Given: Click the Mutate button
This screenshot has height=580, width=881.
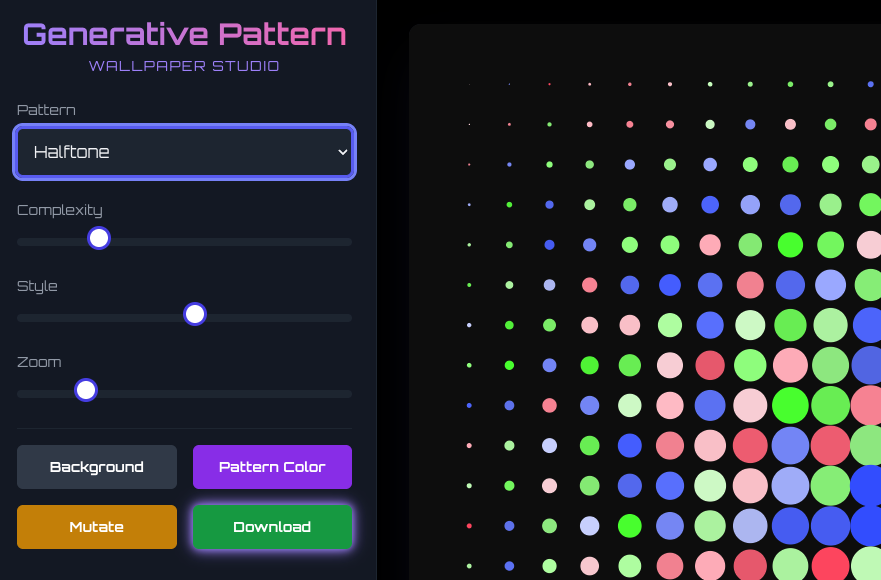Looking at the screenshot, I should 97,527.
